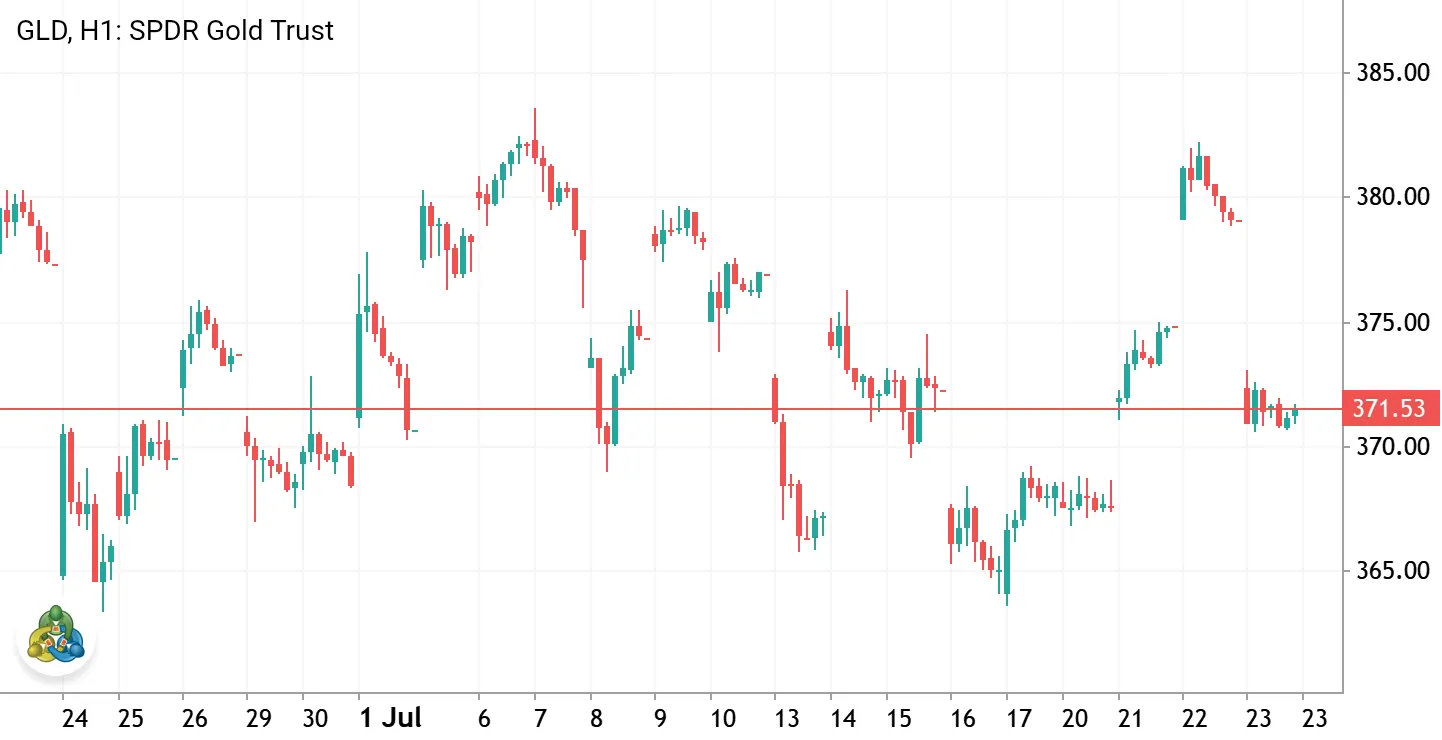This screenshot has height=740, width=1442.
Task: Click the red horizontal current price line
Action: click(671, 409)
